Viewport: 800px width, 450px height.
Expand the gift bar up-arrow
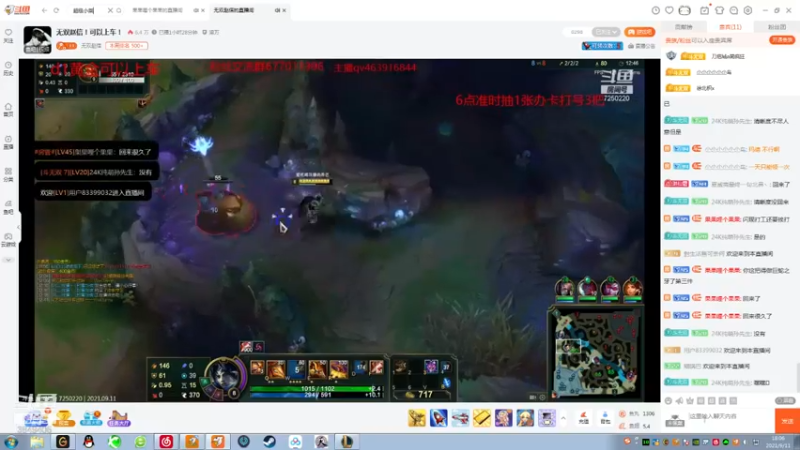point(563,418)
